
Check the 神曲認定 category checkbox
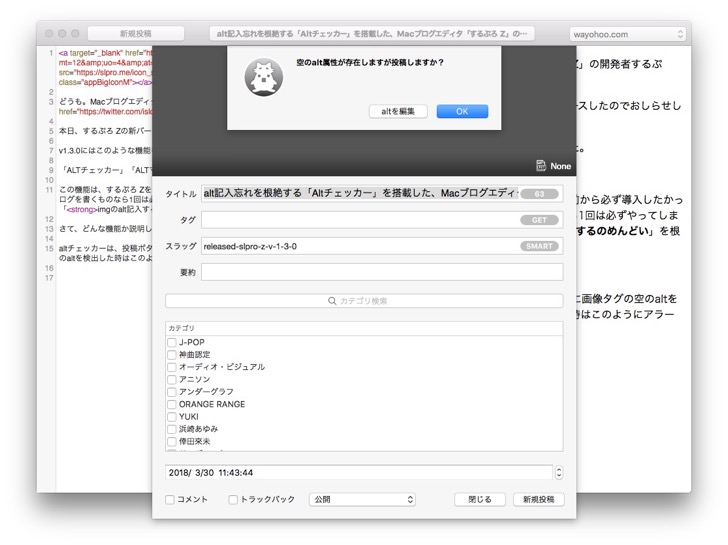click(172, 355)
